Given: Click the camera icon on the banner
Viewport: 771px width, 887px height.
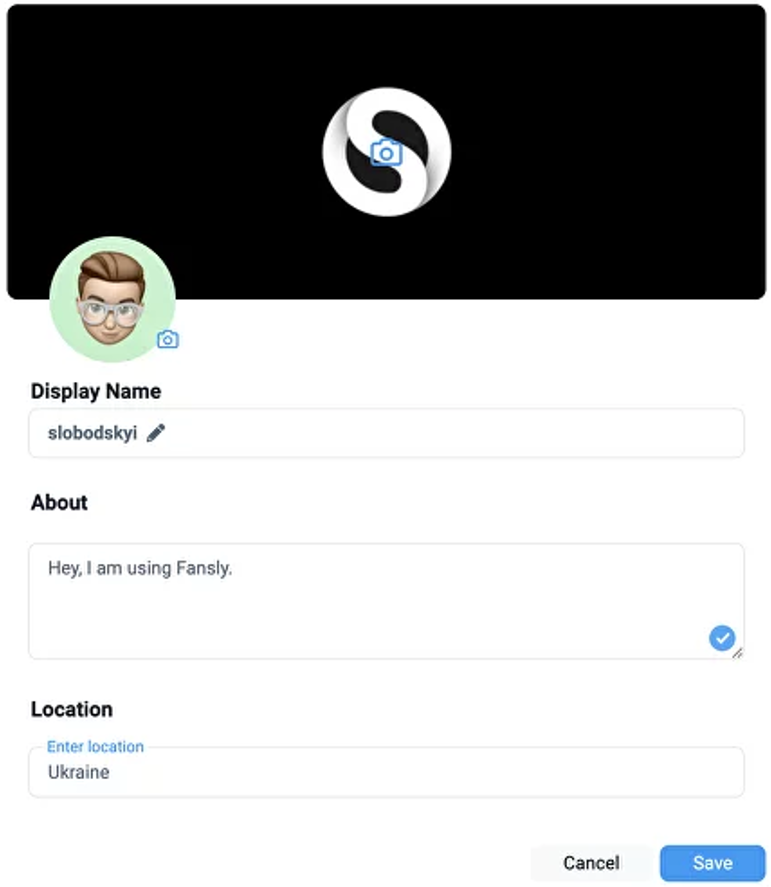Looking at the screenshot, I should 386,152.
